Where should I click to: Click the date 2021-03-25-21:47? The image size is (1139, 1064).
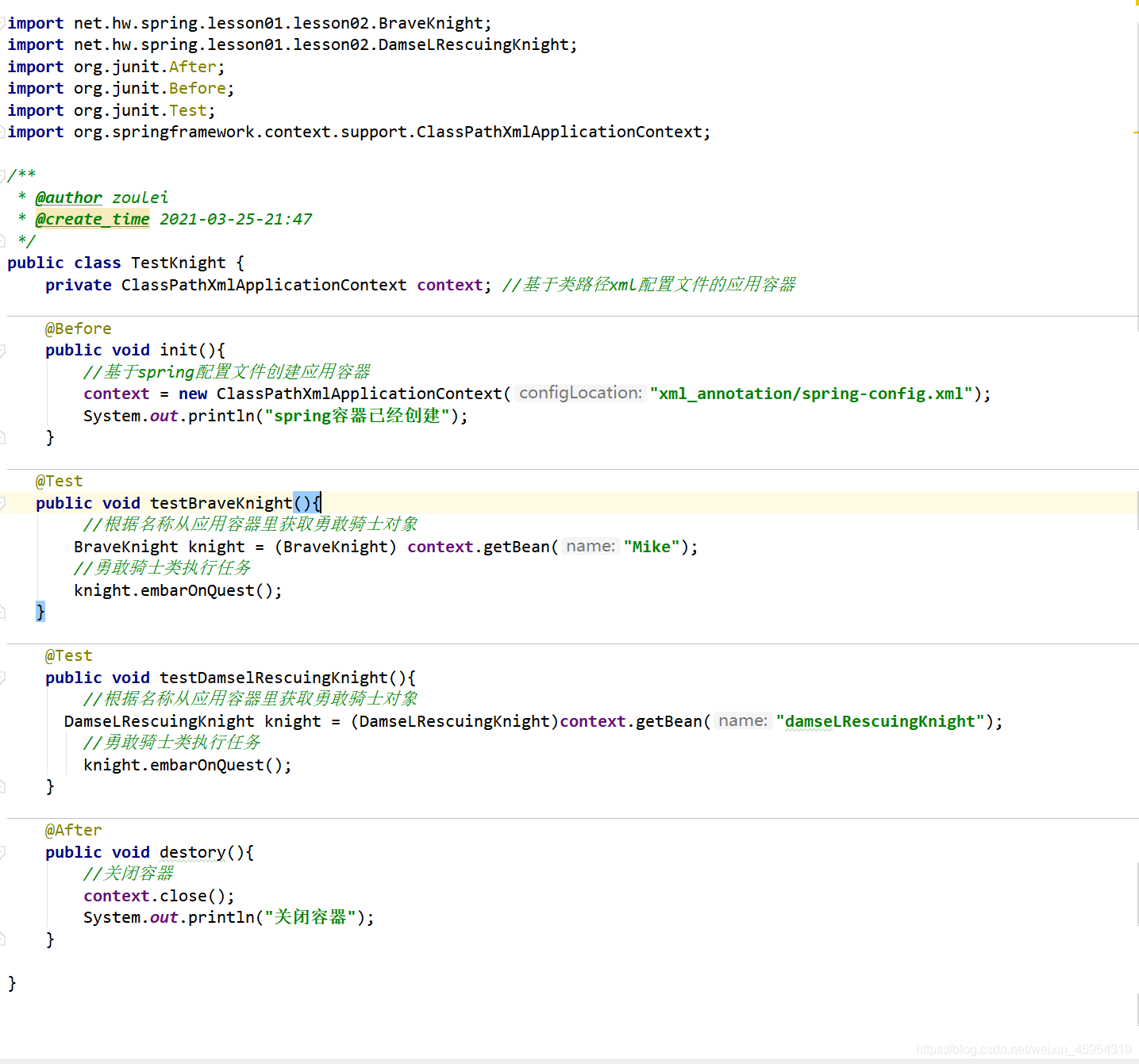pyautogui.click(x=236, y=219)
